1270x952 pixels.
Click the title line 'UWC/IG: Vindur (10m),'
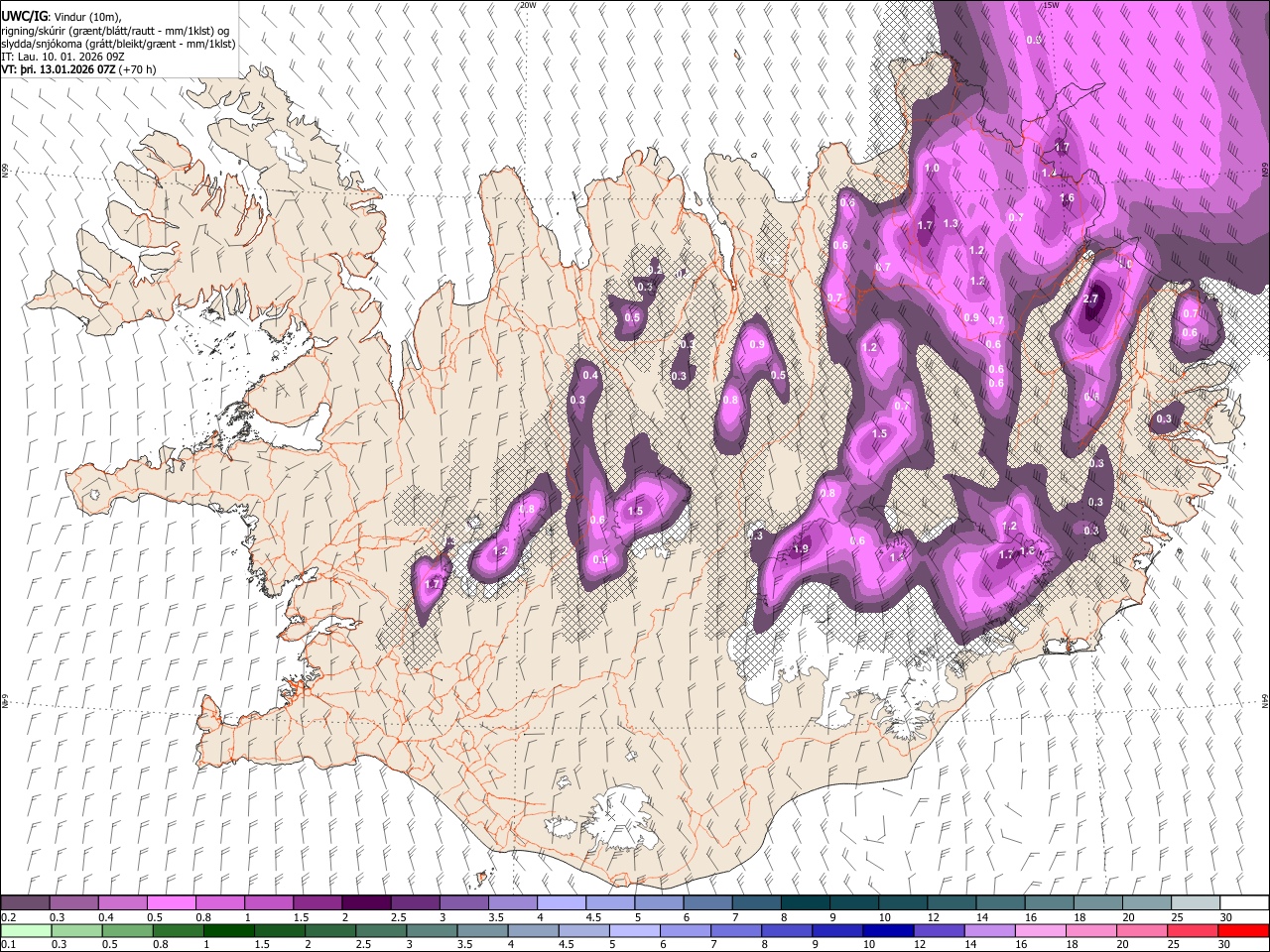63,17
